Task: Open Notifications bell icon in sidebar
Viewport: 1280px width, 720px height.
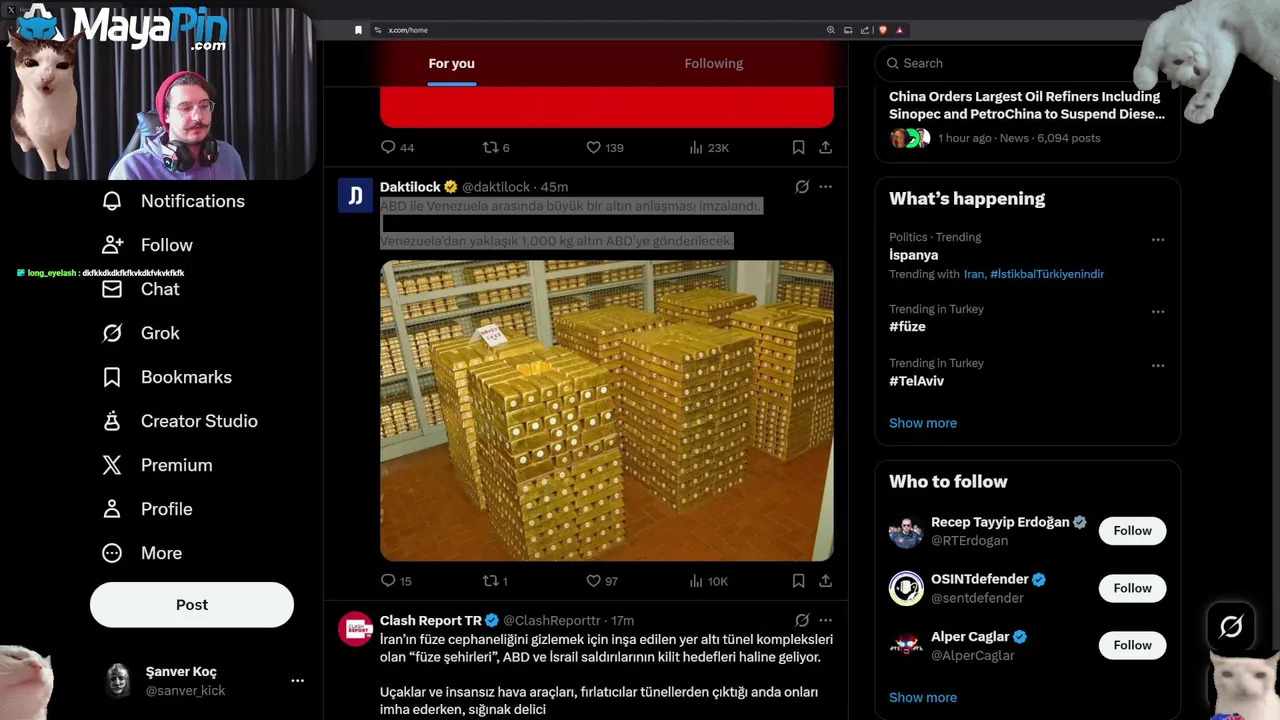Action: pos(112,201)
